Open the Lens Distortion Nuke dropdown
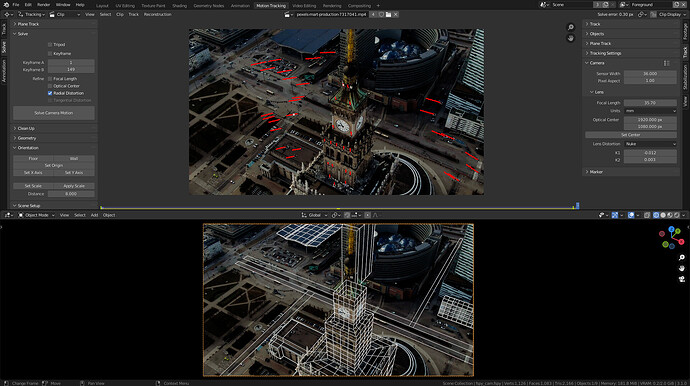The height and width of the screenshot is (386, 690). coord(650,144)
